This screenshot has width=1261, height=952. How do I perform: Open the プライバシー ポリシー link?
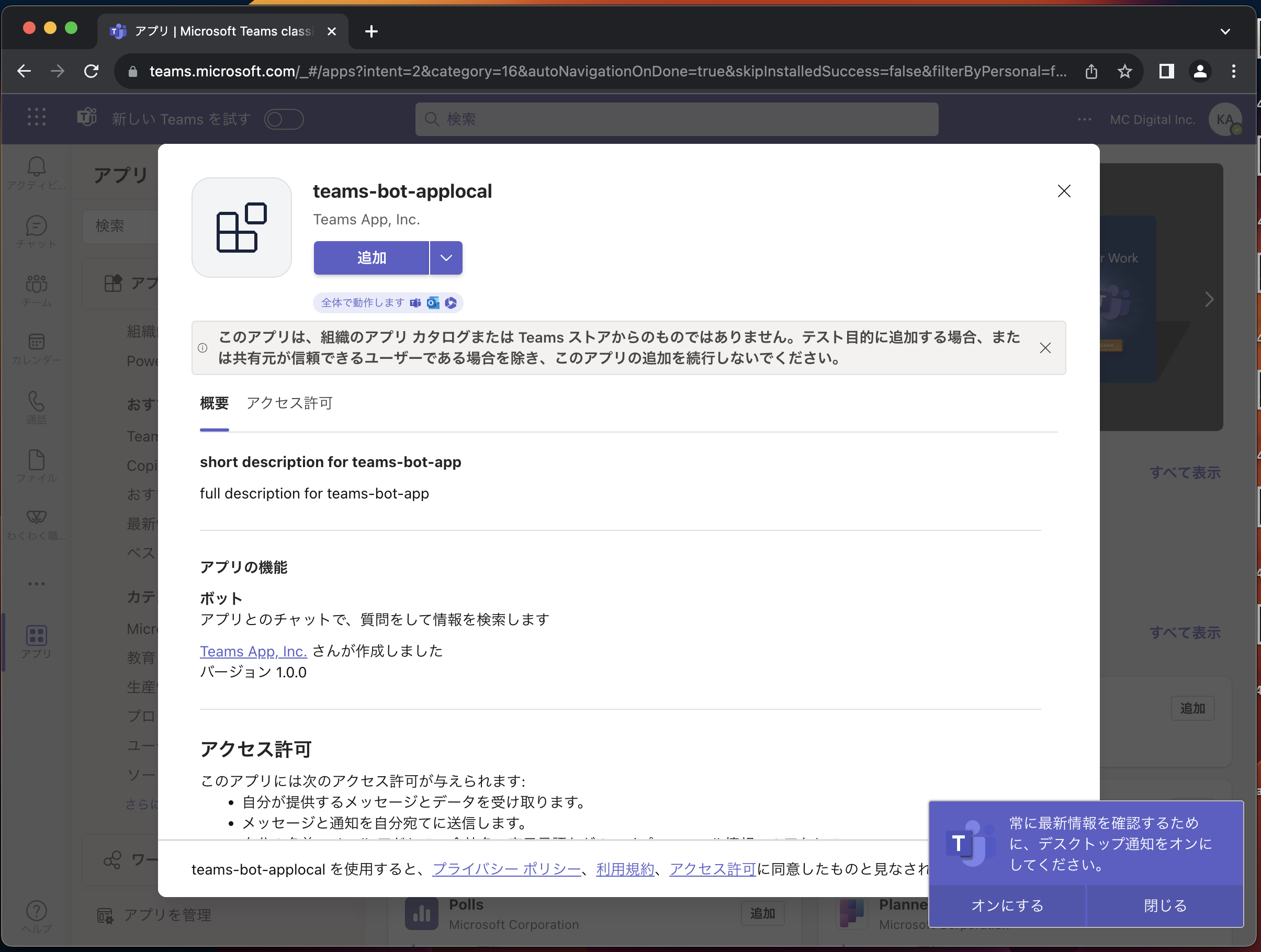(506, 869)
